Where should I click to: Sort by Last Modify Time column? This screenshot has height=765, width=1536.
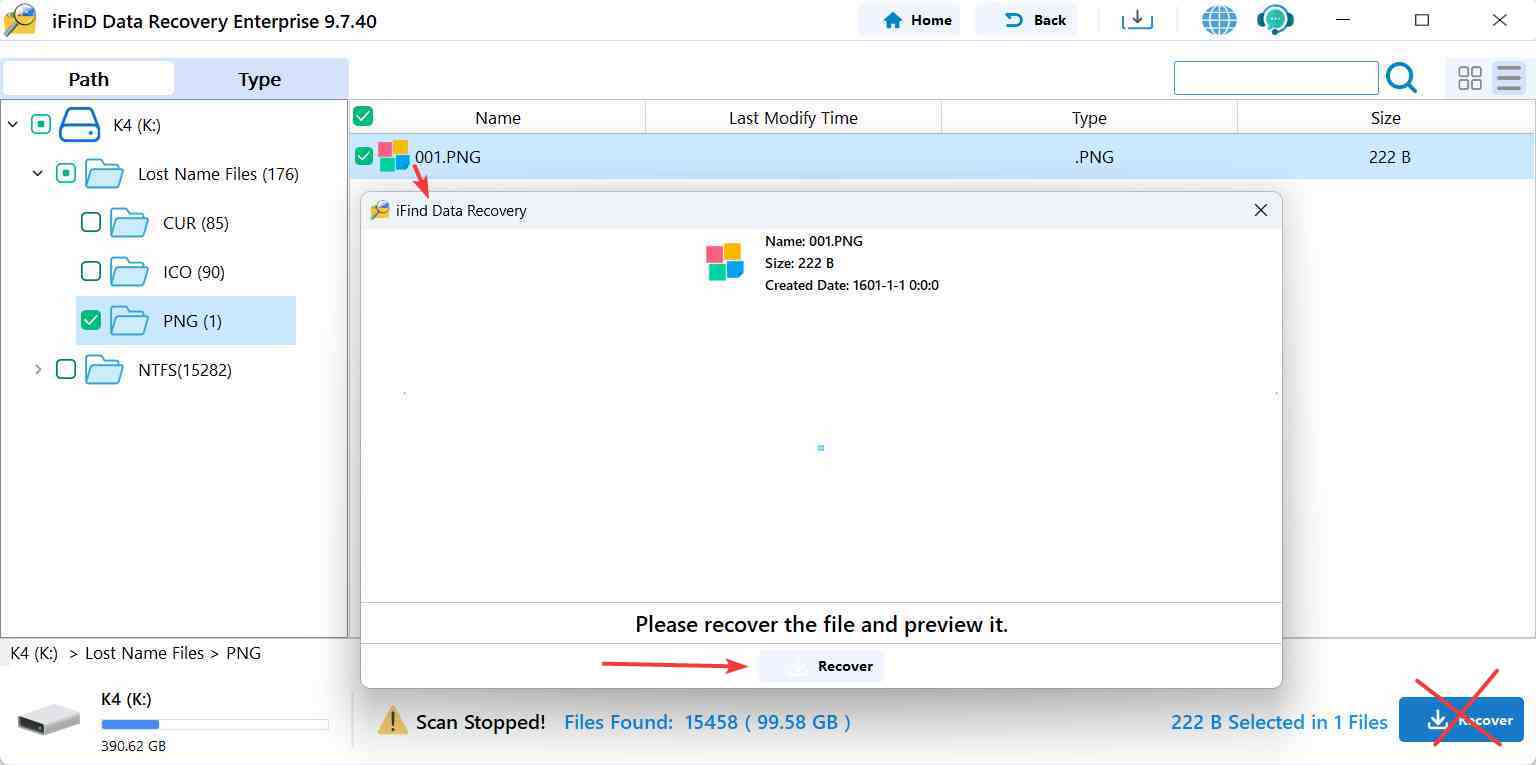[x=793, y=118]
